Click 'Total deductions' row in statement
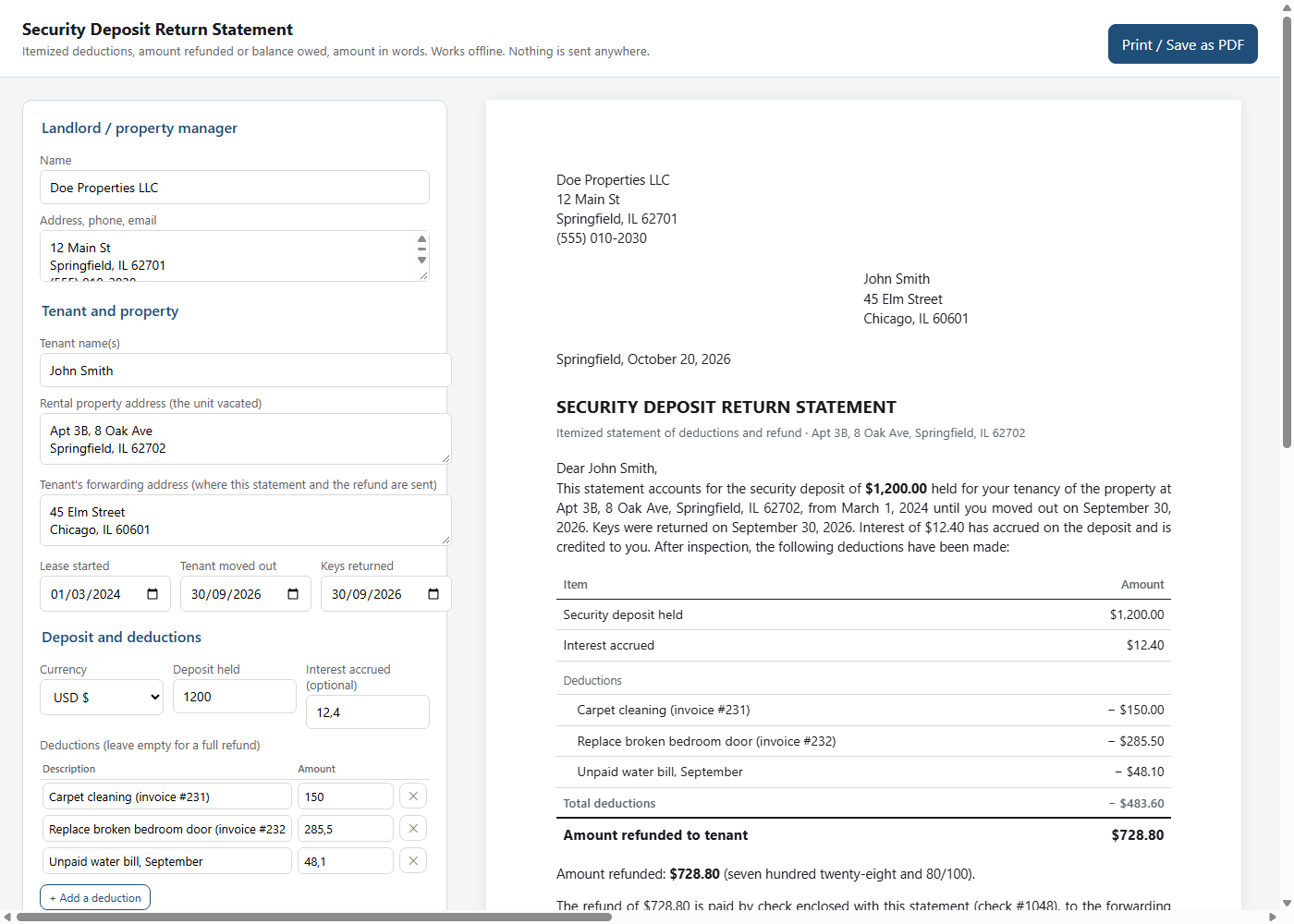Screen dimensions: 1294x924 click(863, 803)
